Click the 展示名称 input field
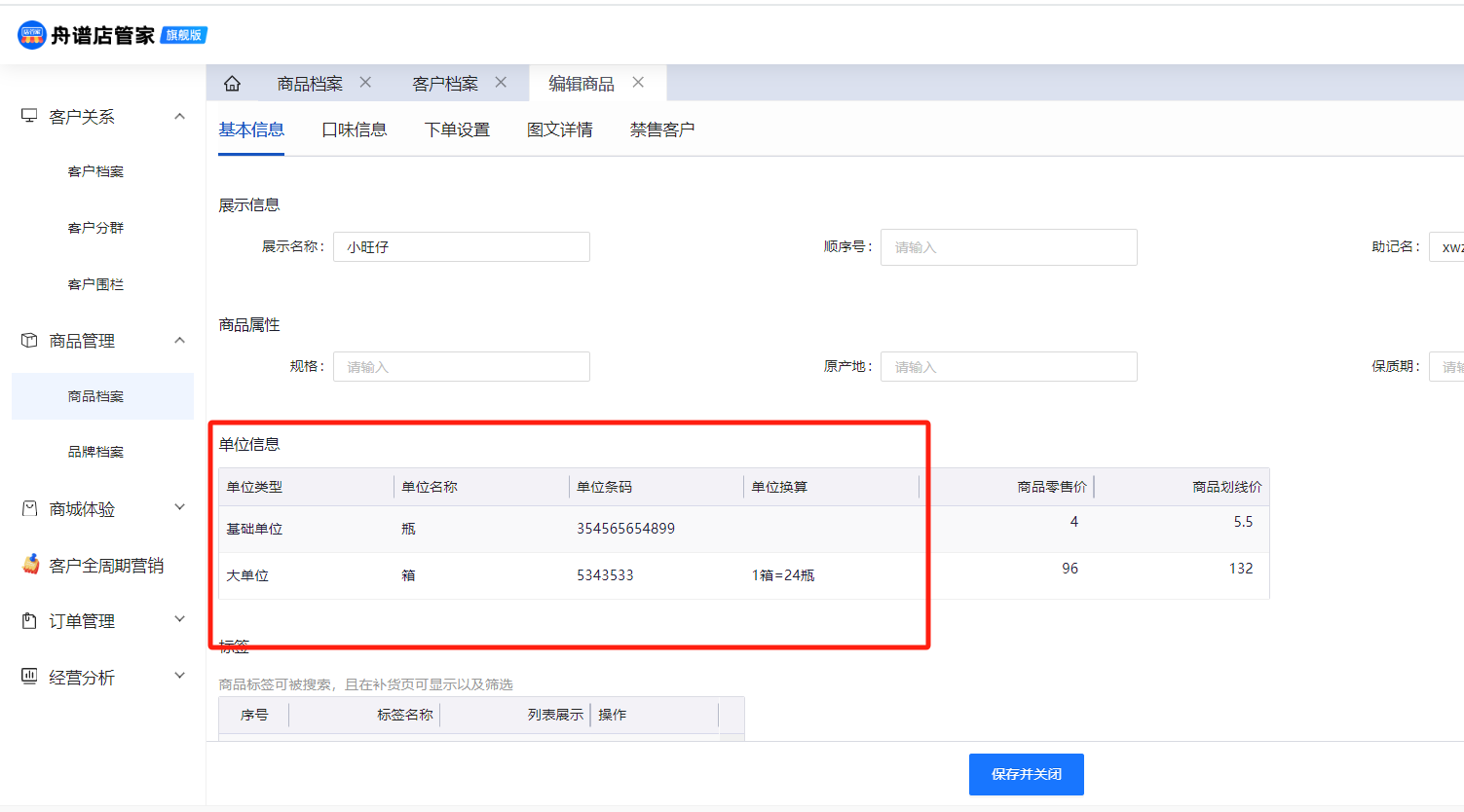This screenshot has width=1464, height=812. (x=462, y=247)
